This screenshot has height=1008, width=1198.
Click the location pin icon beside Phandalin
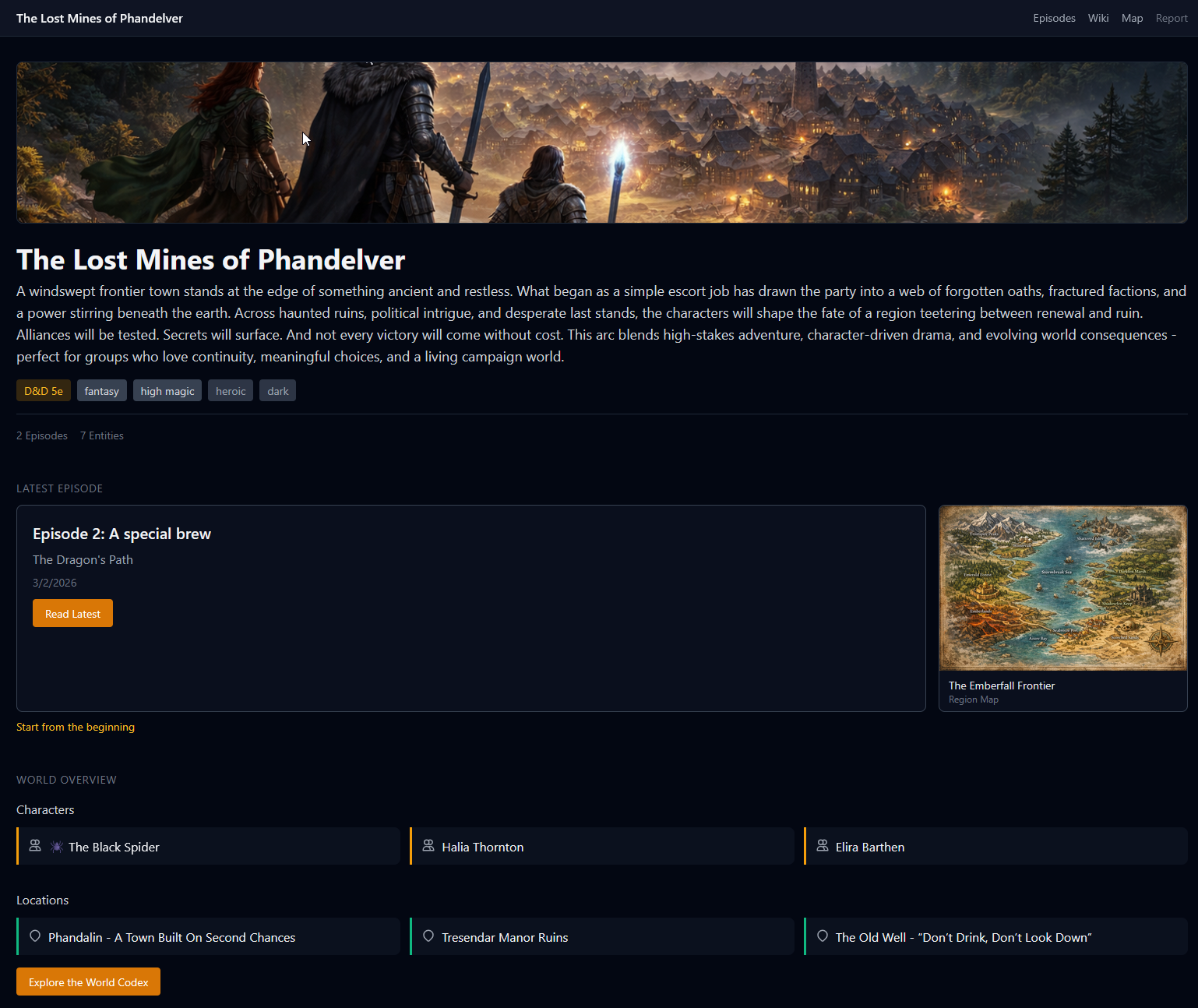[35, 936]
